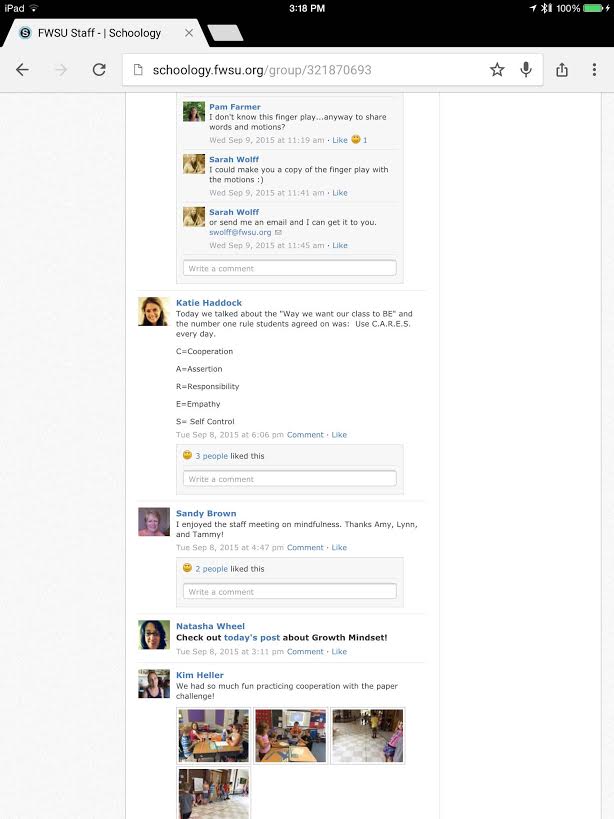View the 2 people who liked this
Screen dimensions: 614x819
pyautogui.click(x=211, y=569)
